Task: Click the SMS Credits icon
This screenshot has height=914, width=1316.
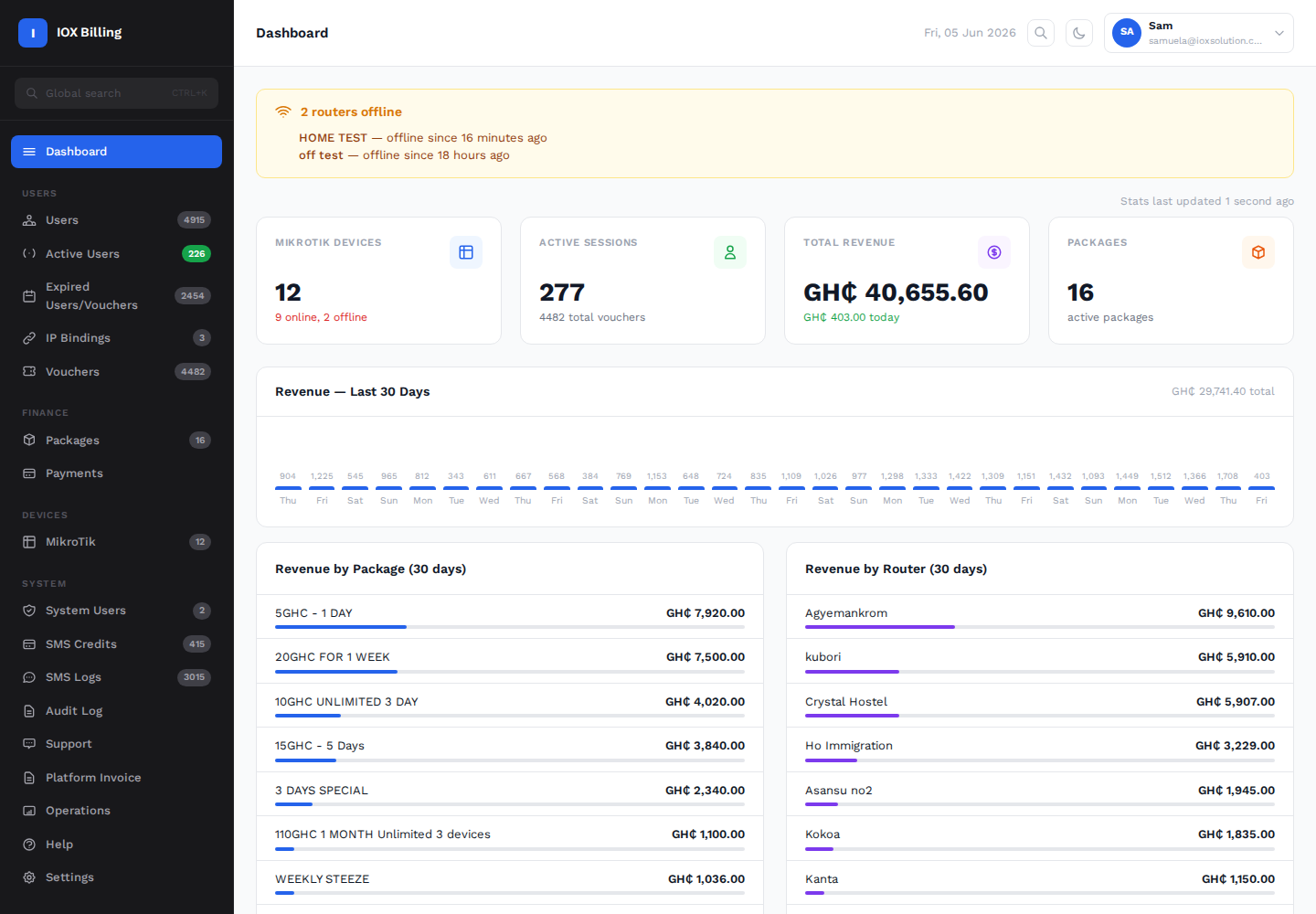Action: pos(29,644)
